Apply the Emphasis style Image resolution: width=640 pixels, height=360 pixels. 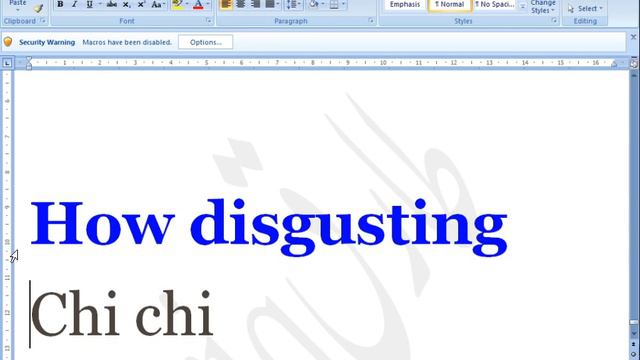pos(404,4)
